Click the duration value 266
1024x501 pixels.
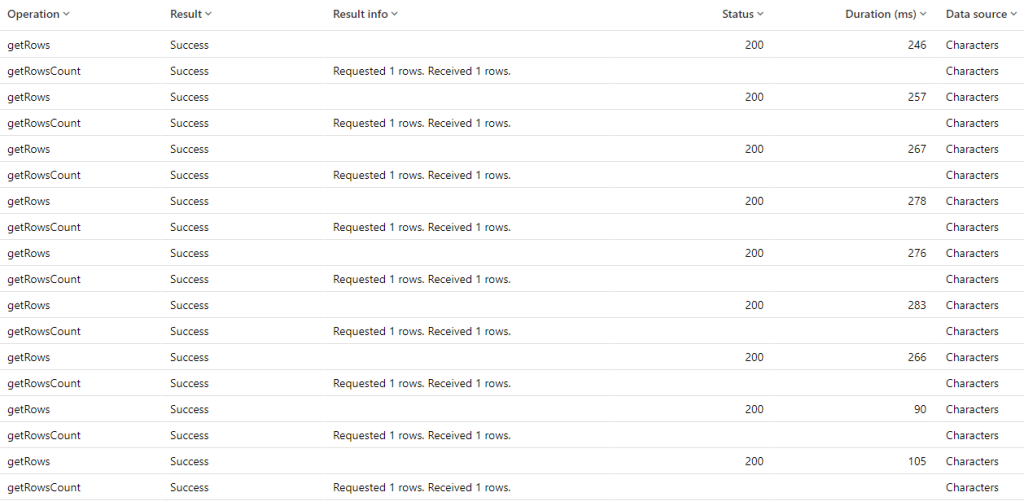click(916, 357)
